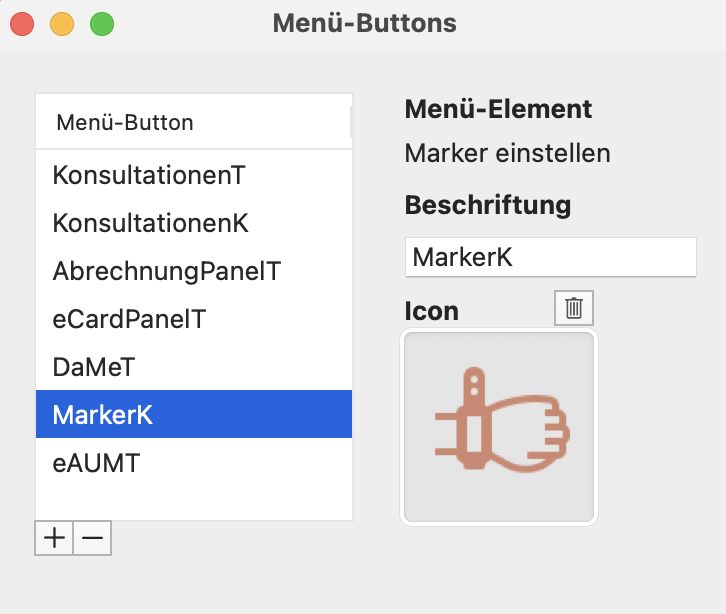Image resolution: width=726 pixels, height=614 pixels.
Task: Click the Menü-Buttons title bar
Action: click(364, 23)
